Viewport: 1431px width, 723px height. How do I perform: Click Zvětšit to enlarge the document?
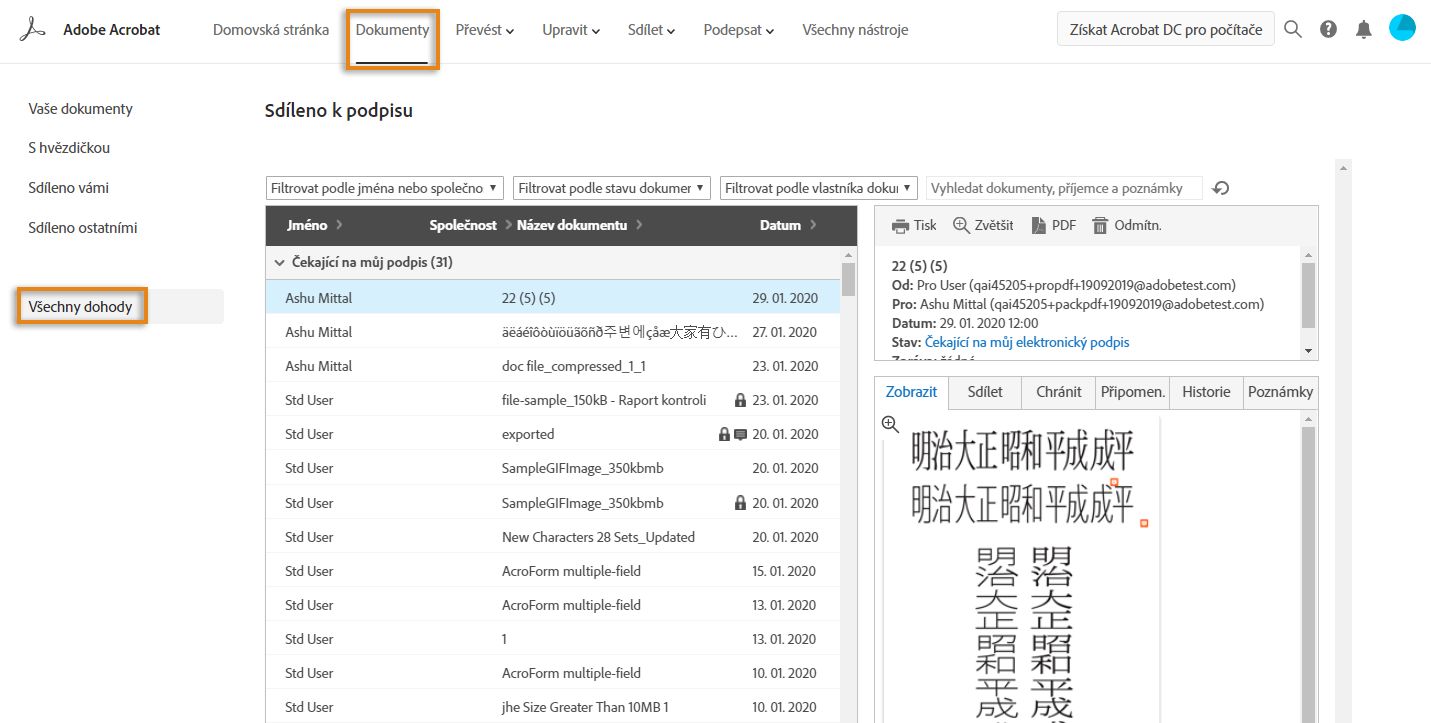click(x=983, y=225)
